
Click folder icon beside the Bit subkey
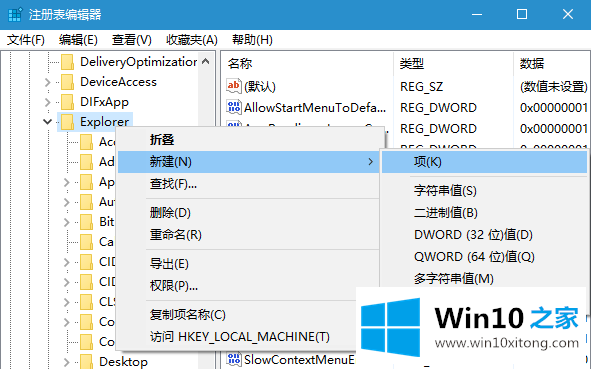pyautogui.click(x=86, y=222)
